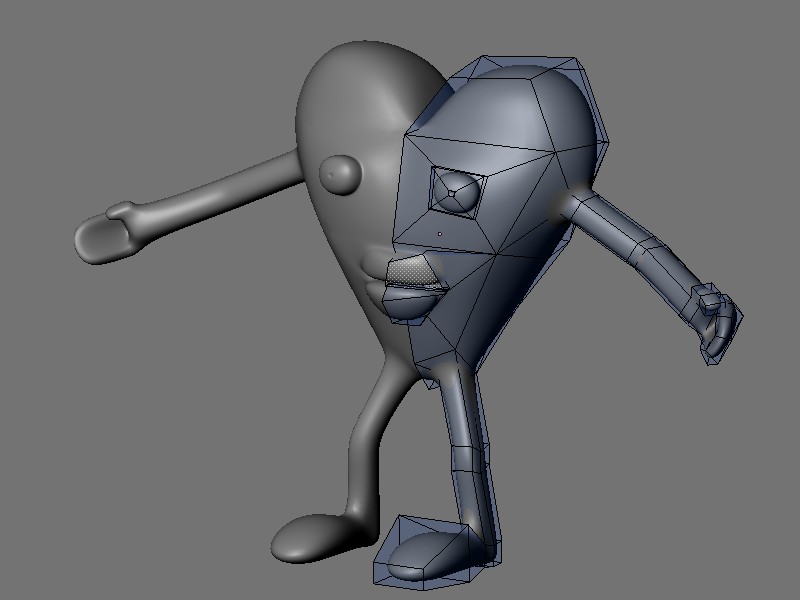The height and width of the screenshot is (600, 800).
Task: Select the center vertex of the caged eye
Action: pyautogui.click(x=452, y=194)
